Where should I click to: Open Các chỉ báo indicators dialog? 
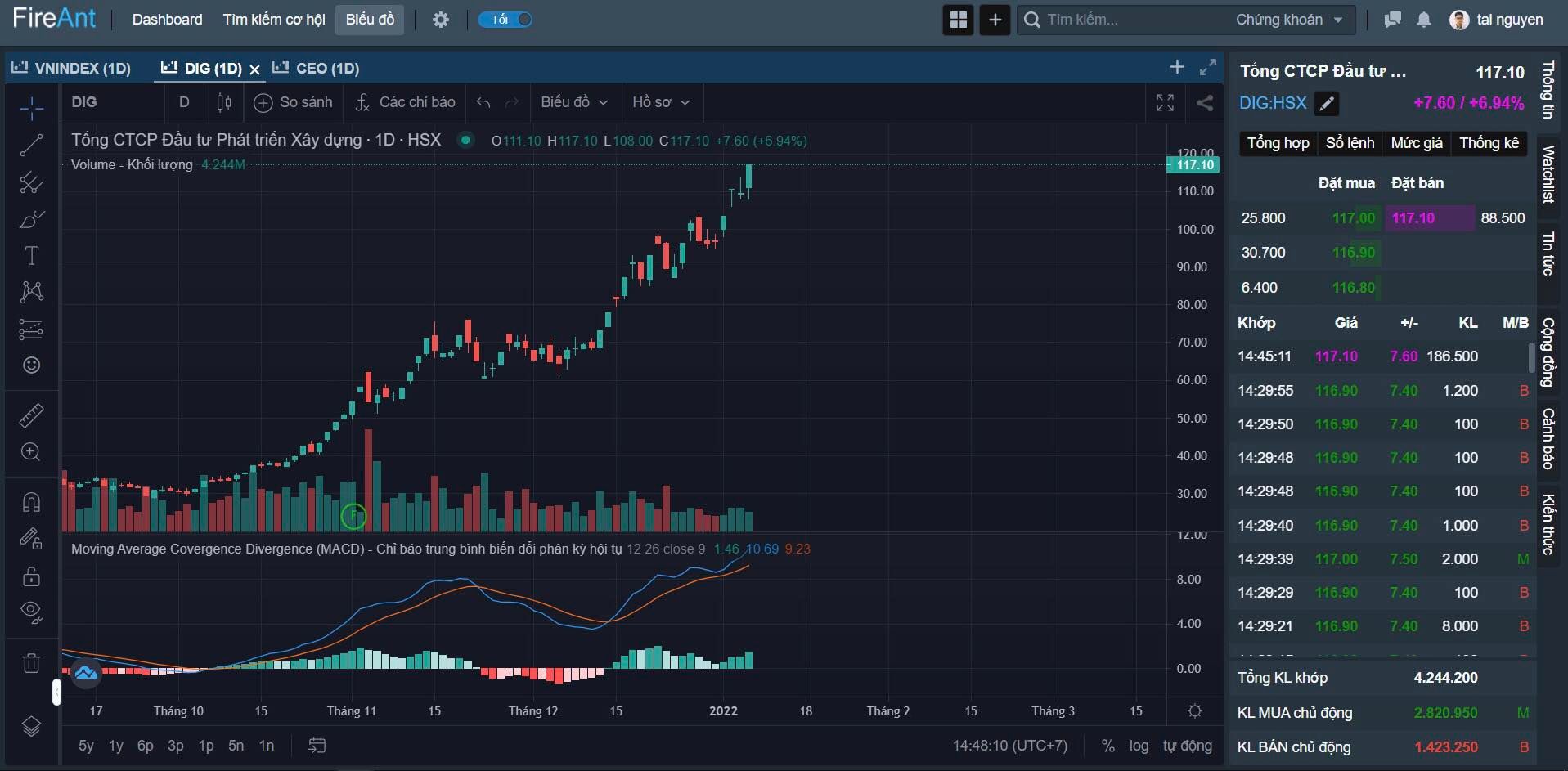[x=406, y=102]
